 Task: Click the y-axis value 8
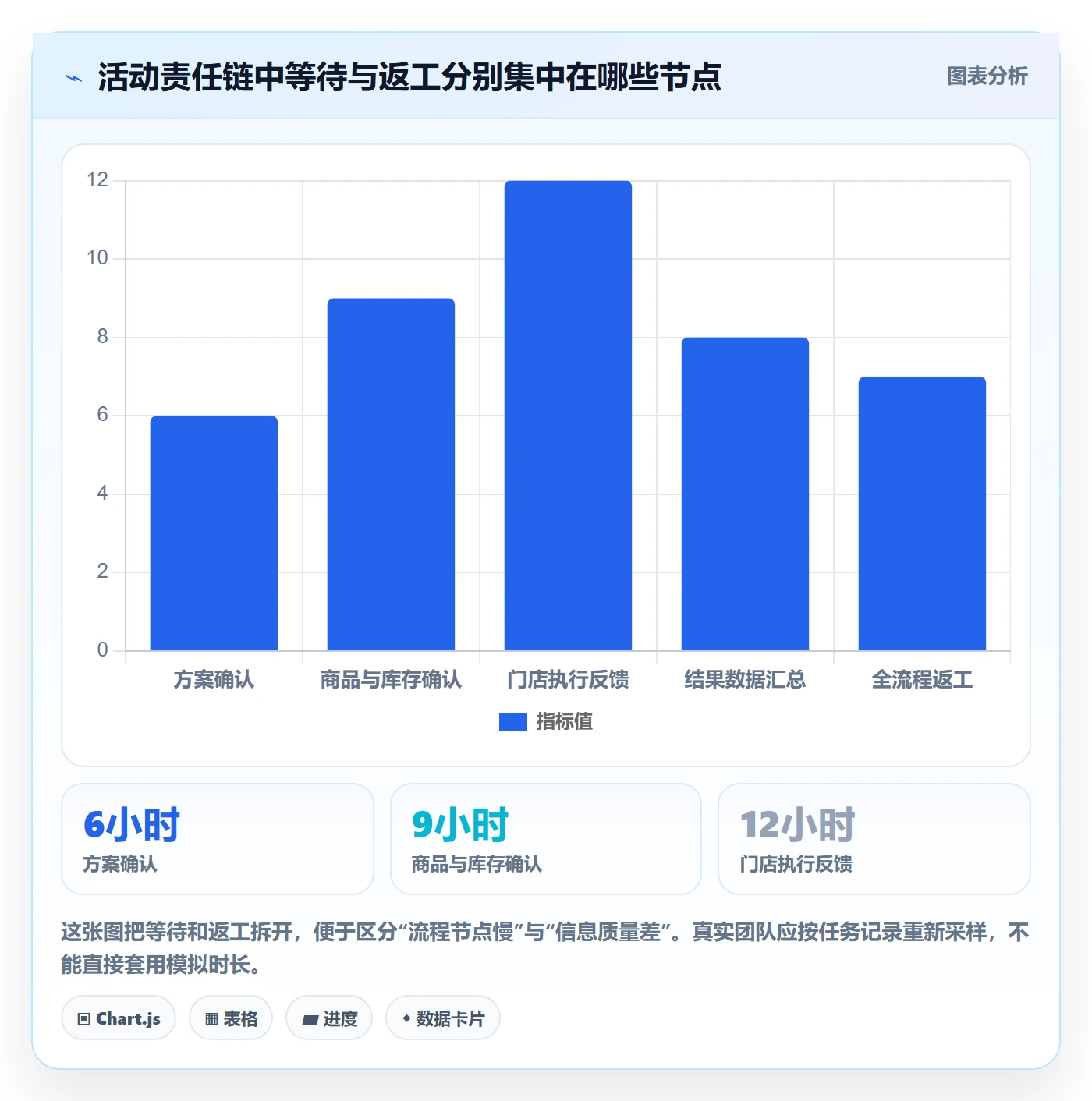coord(102,337)
